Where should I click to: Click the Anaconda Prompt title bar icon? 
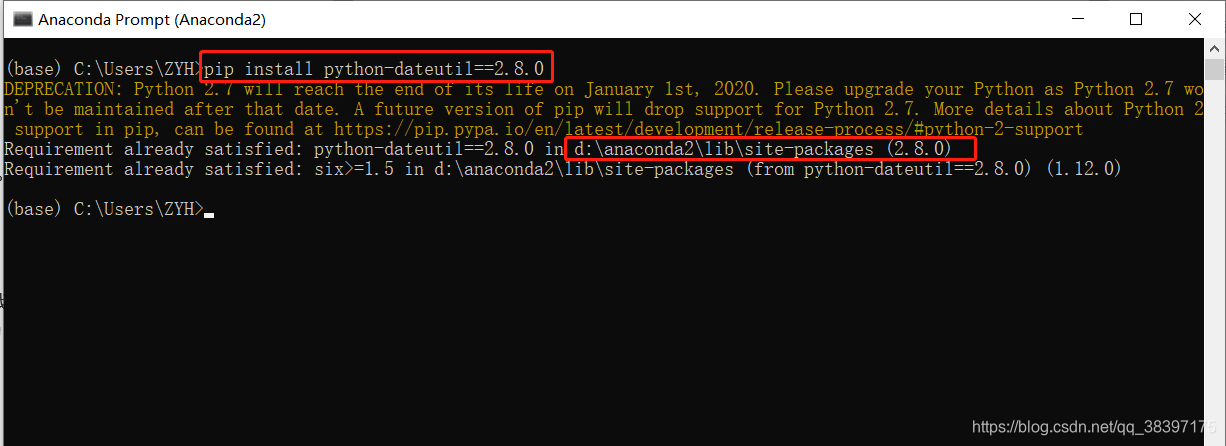coord(21,19)
